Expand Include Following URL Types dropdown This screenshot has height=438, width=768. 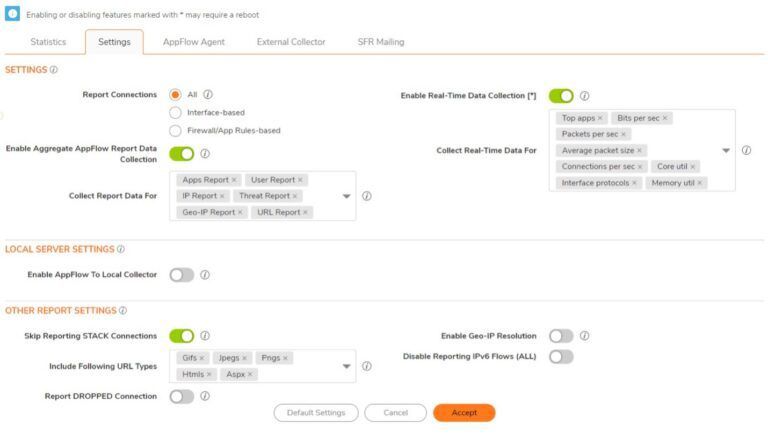(346, 366)
